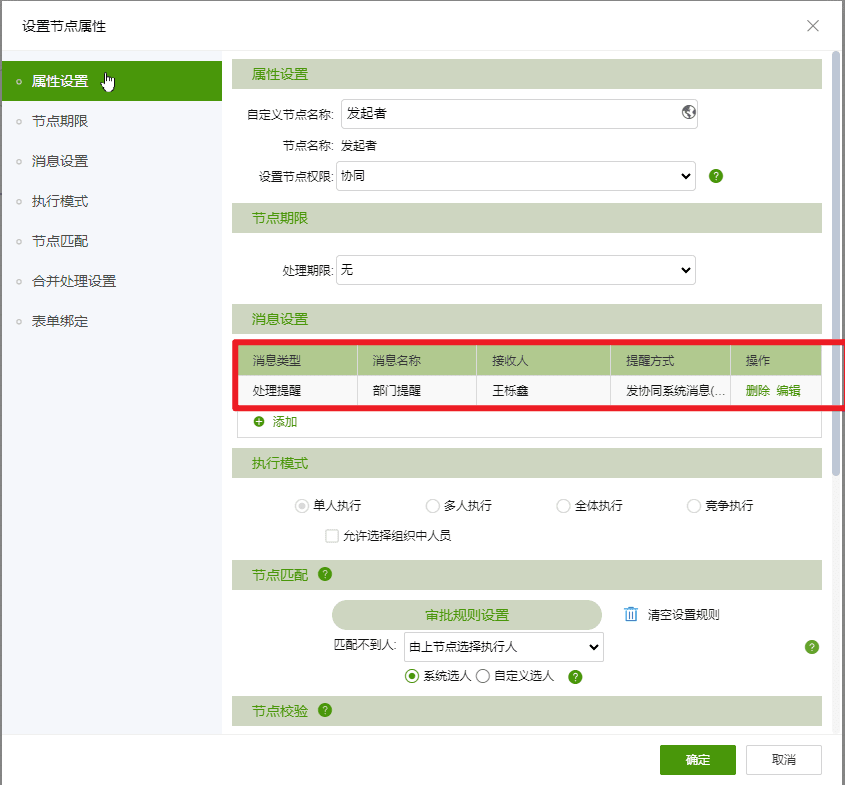Switch to 节点期限 sidebar item

tap(112, 121)
